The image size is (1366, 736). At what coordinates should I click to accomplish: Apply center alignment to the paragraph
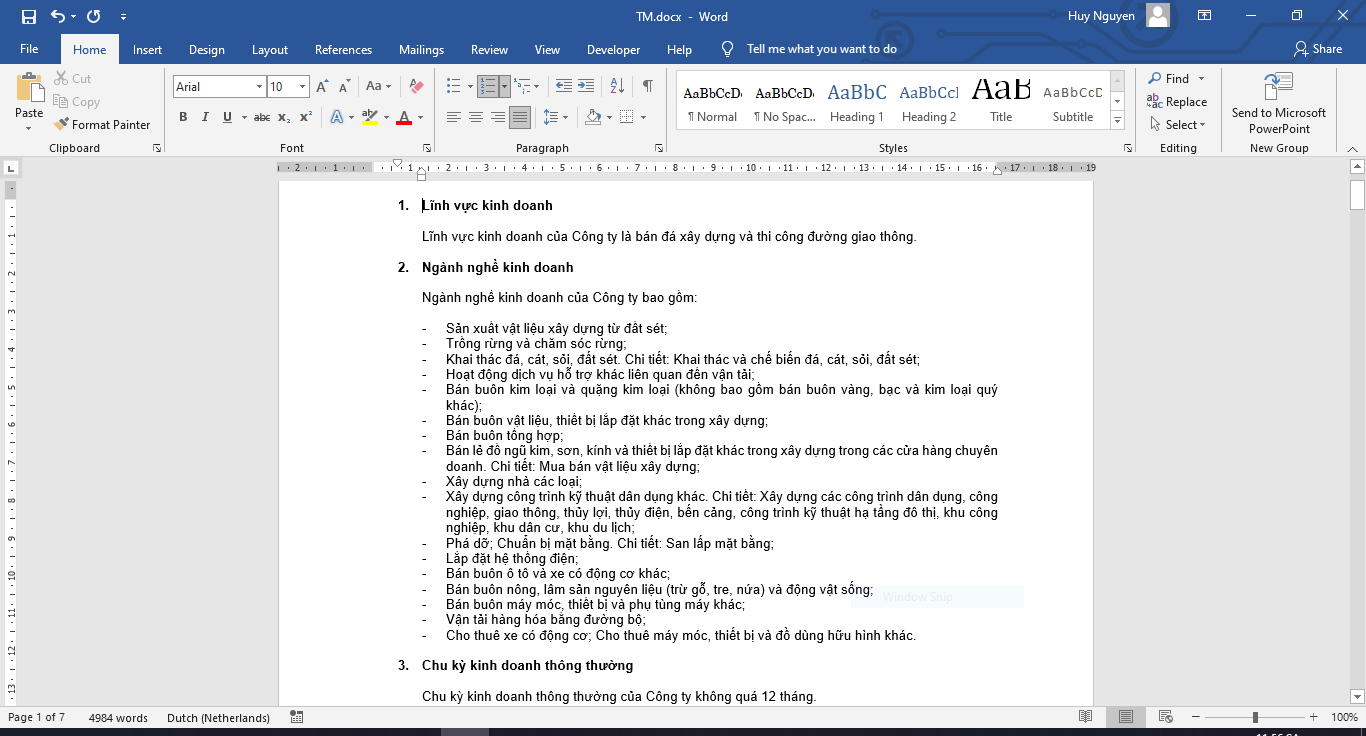coord(475,117)
